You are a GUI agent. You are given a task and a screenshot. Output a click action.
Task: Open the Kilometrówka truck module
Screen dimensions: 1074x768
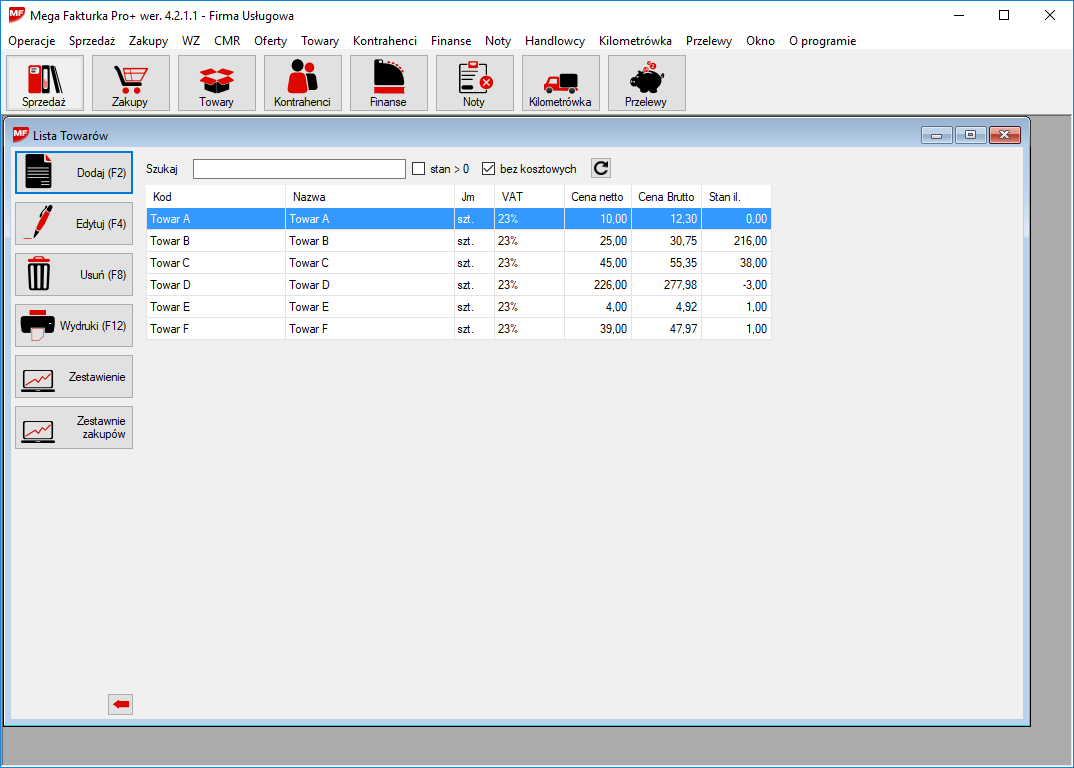click(x=560, y=83)
